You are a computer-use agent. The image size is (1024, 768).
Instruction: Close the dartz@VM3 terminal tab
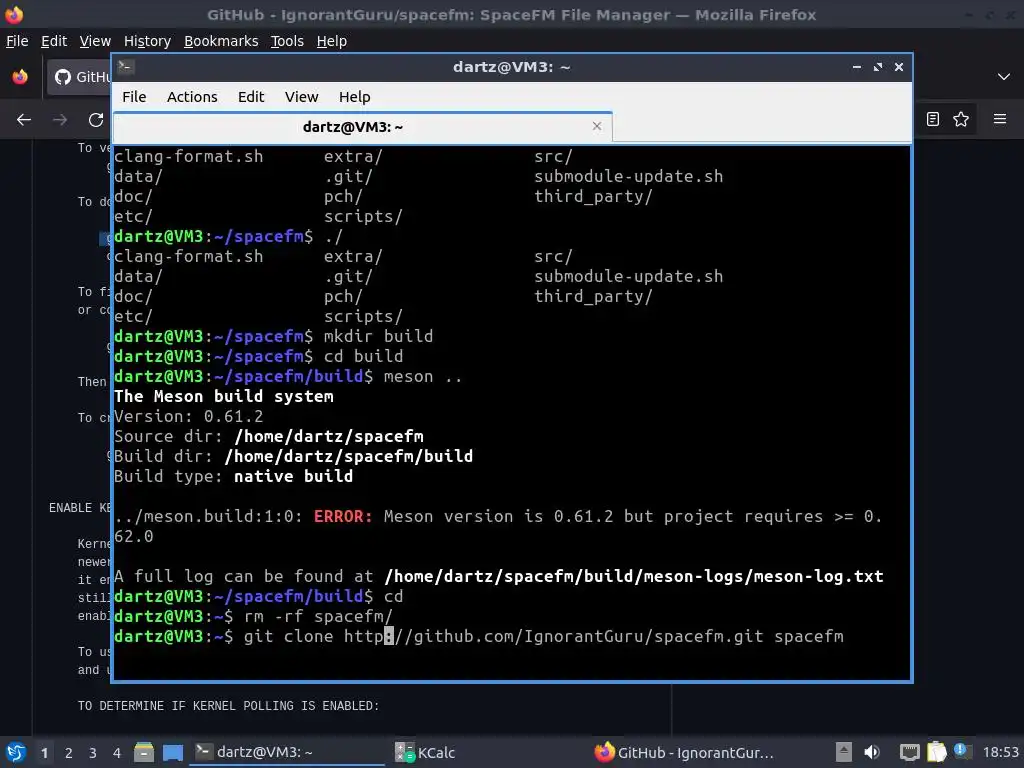pyautogui.click(x=596, y=126)
